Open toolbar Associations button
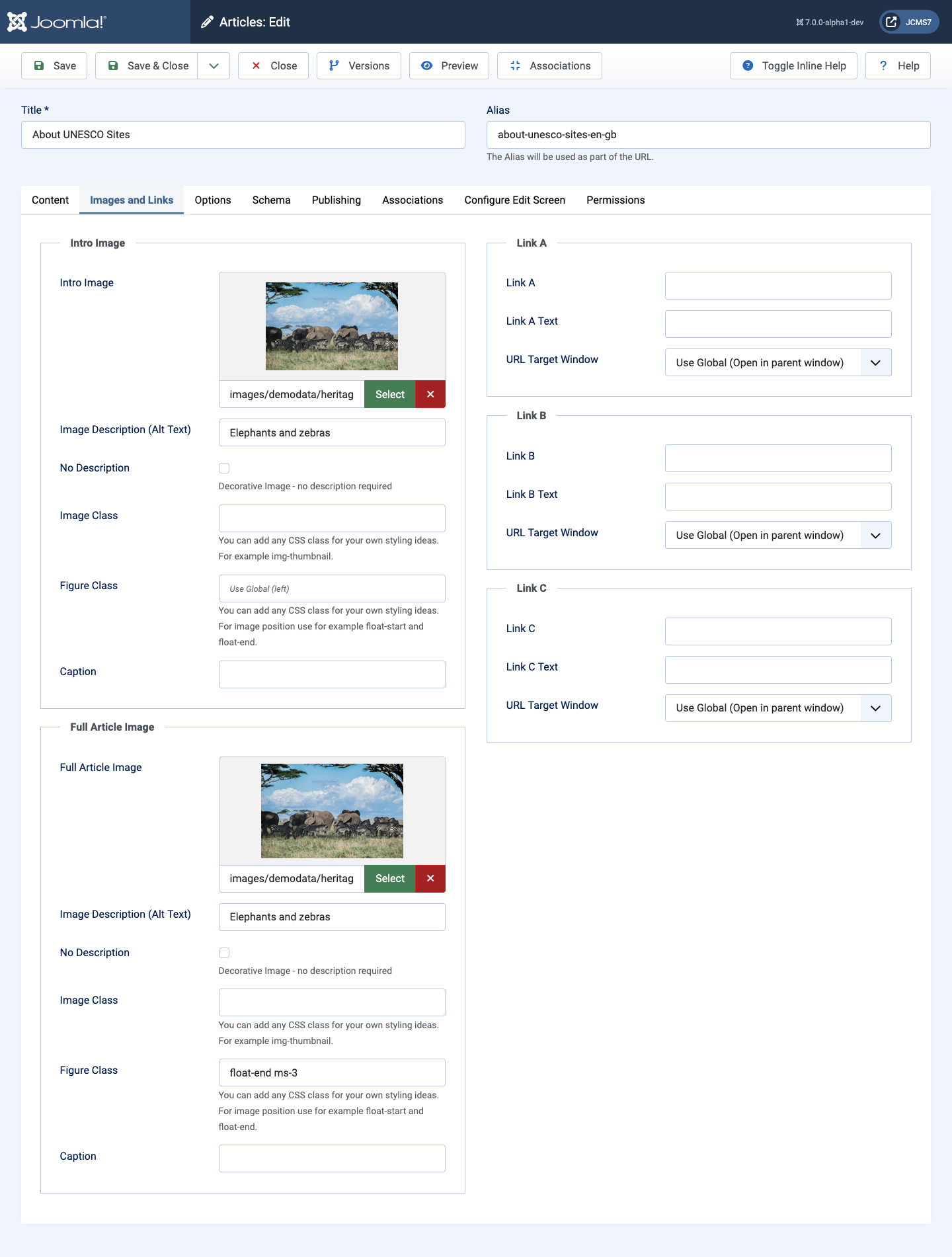952x1257 pixels. 549,65
